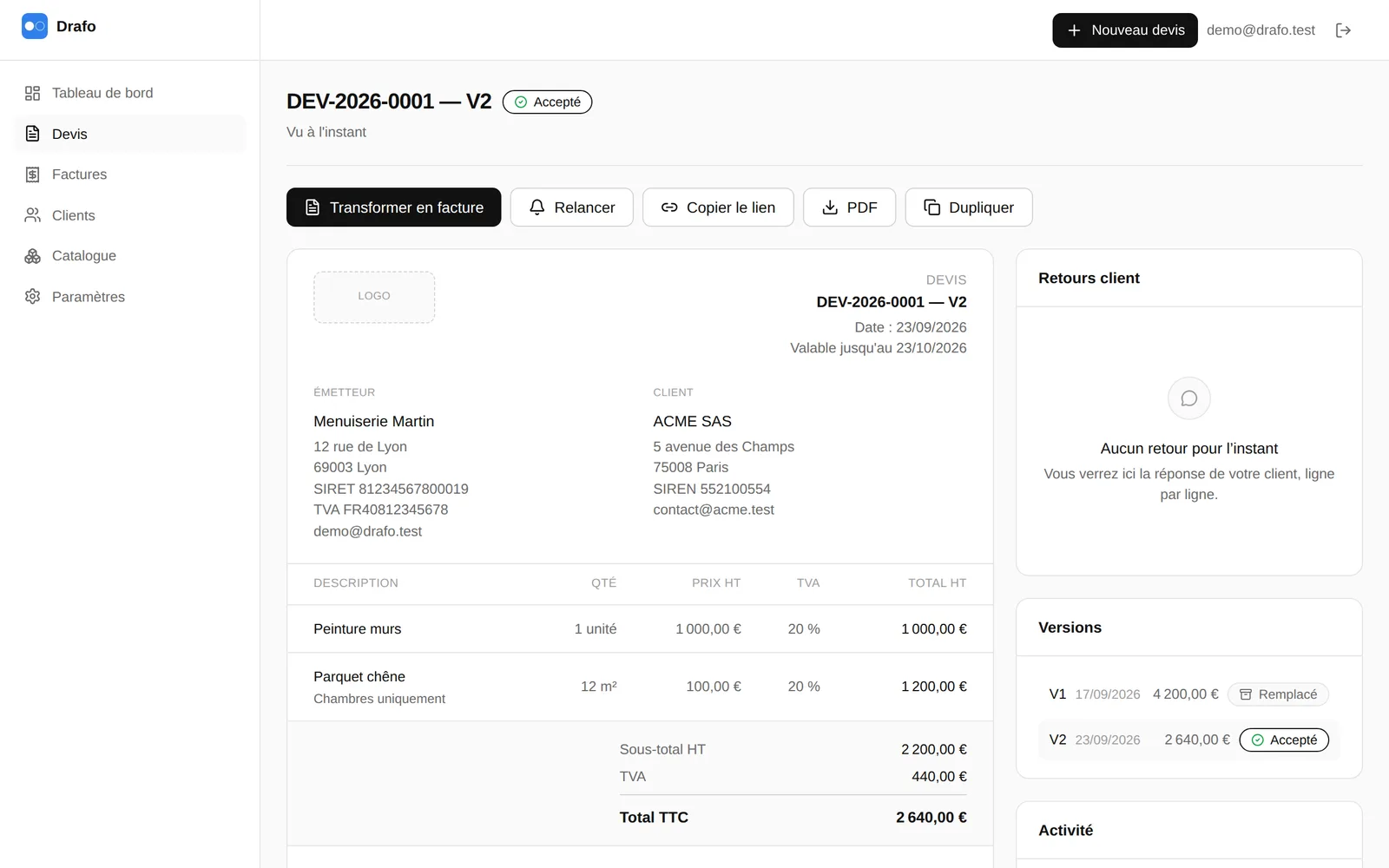Image resolution: width=1389 pixels, height=868 pixels.
Task: Click the plus icon on Nouveau devis
Action: point(1074,30)
